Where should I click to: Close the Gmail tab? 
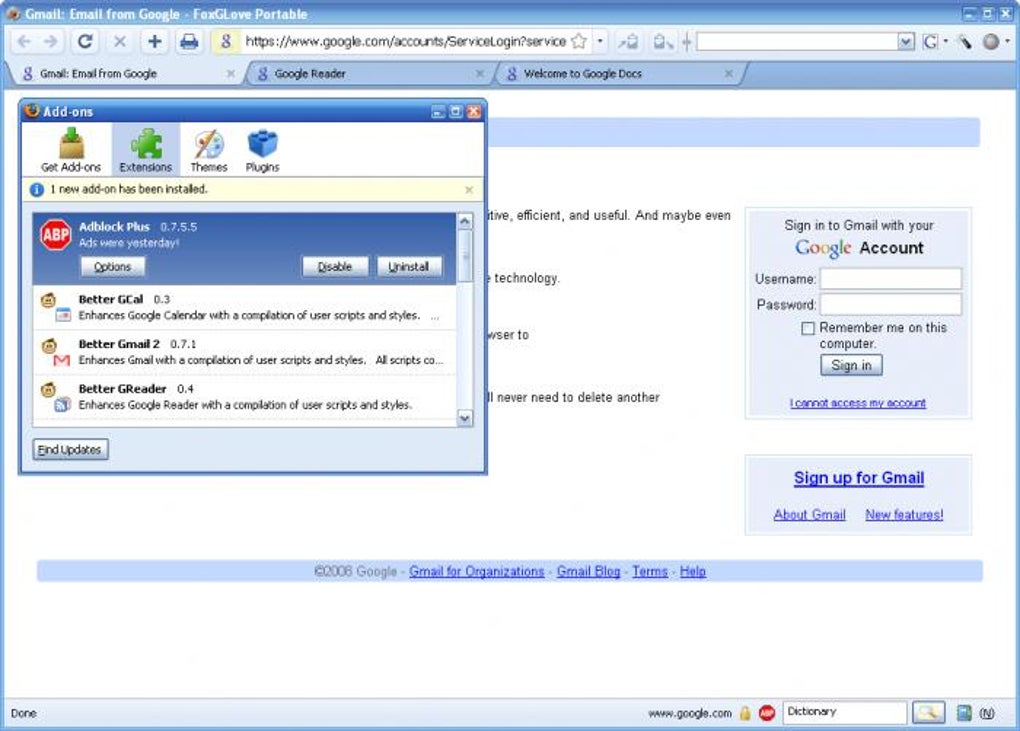coord(230,73)
